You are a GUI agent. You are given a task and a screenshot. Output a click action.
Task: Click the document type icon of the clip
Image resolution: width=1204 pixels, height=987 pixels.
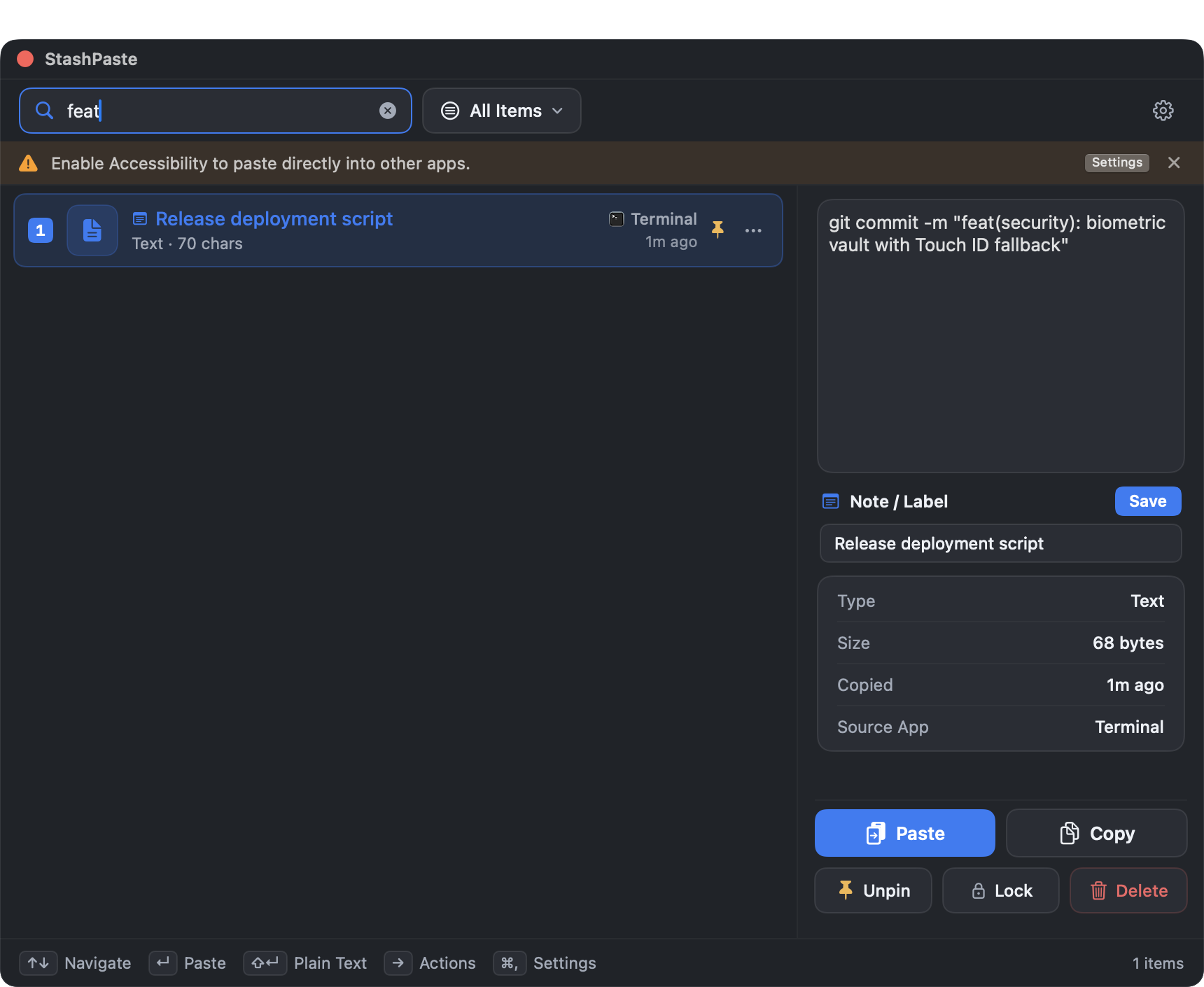[92, 230]
